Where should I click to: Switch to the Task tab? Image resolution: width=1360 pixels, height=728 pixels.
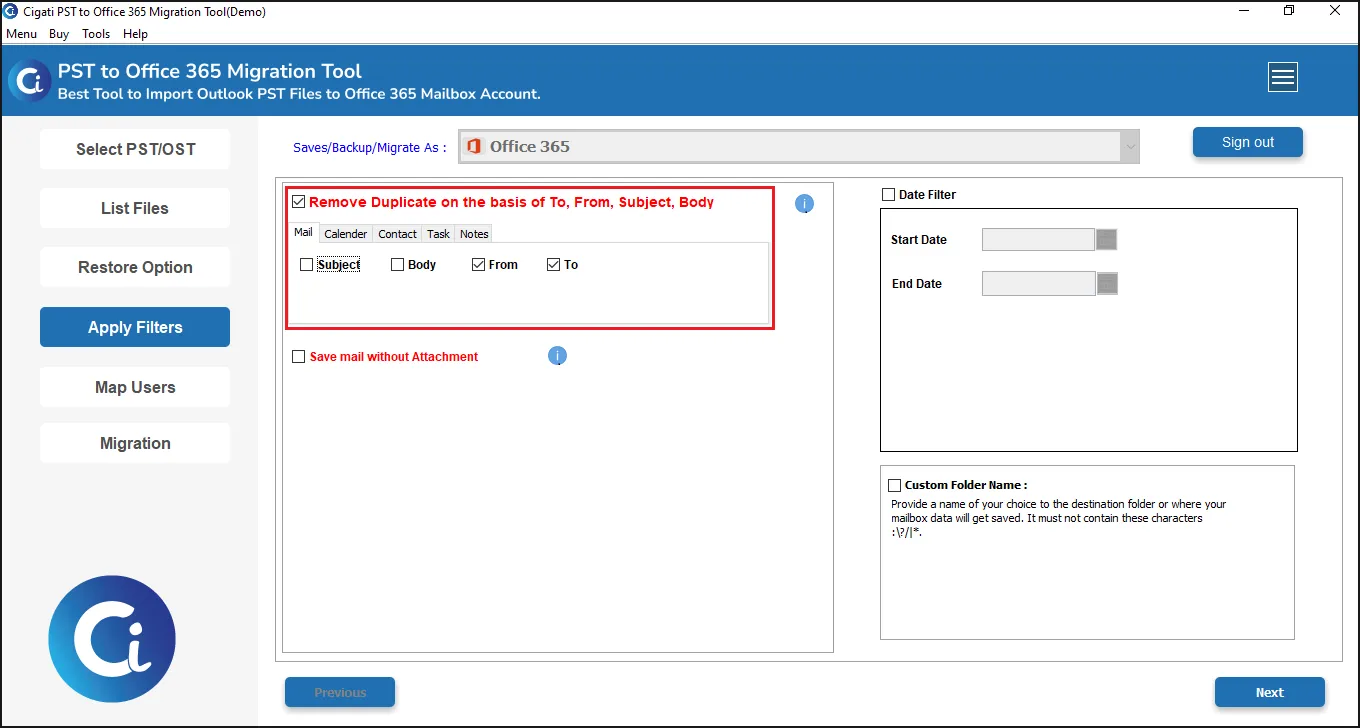coord(438,233)
